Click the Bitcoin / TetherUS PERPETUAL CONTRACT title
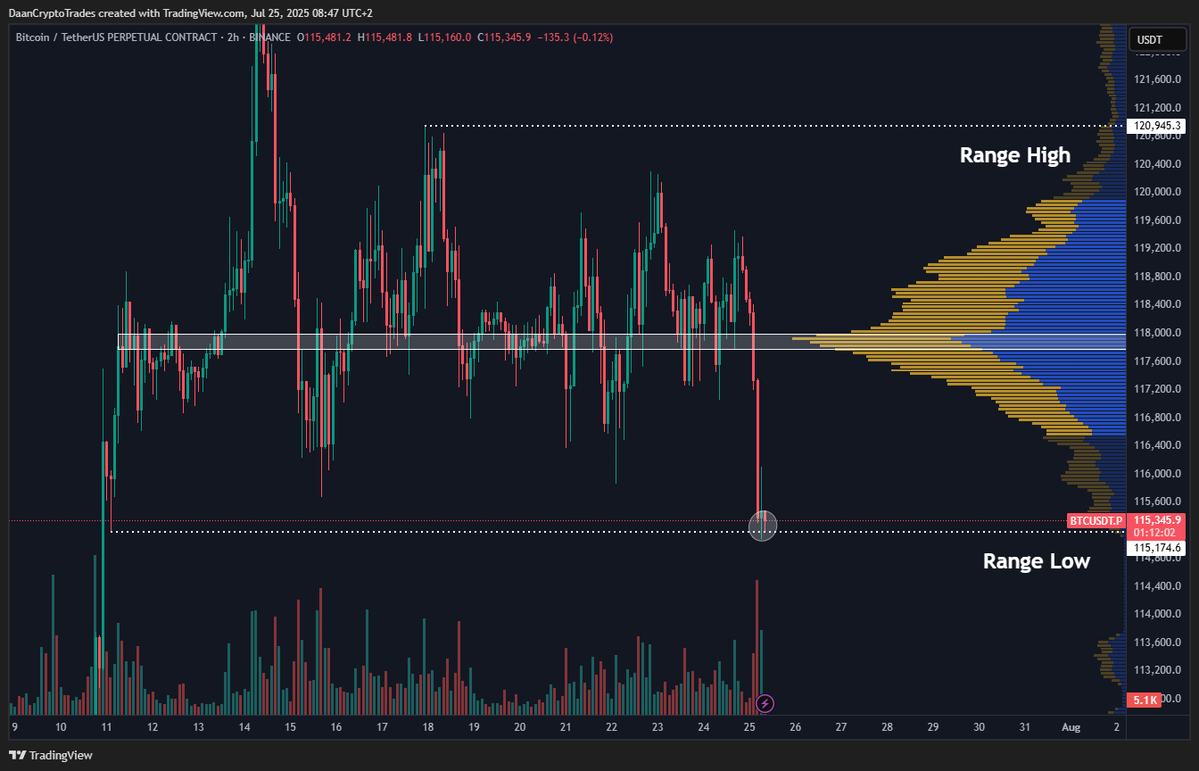The image size is (1199, 771). pos(116,37)
